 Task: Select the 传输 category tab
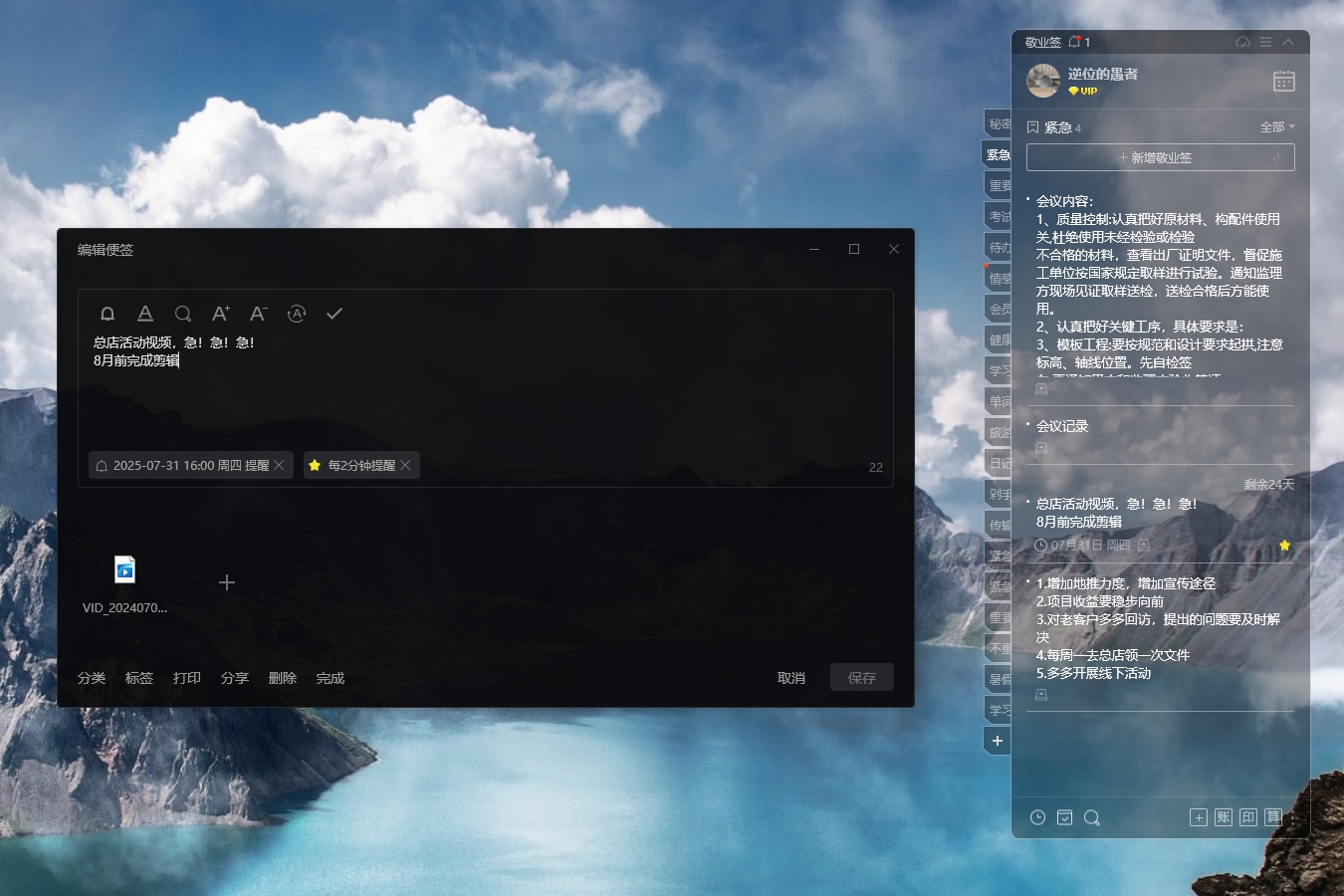coord(999,526)
